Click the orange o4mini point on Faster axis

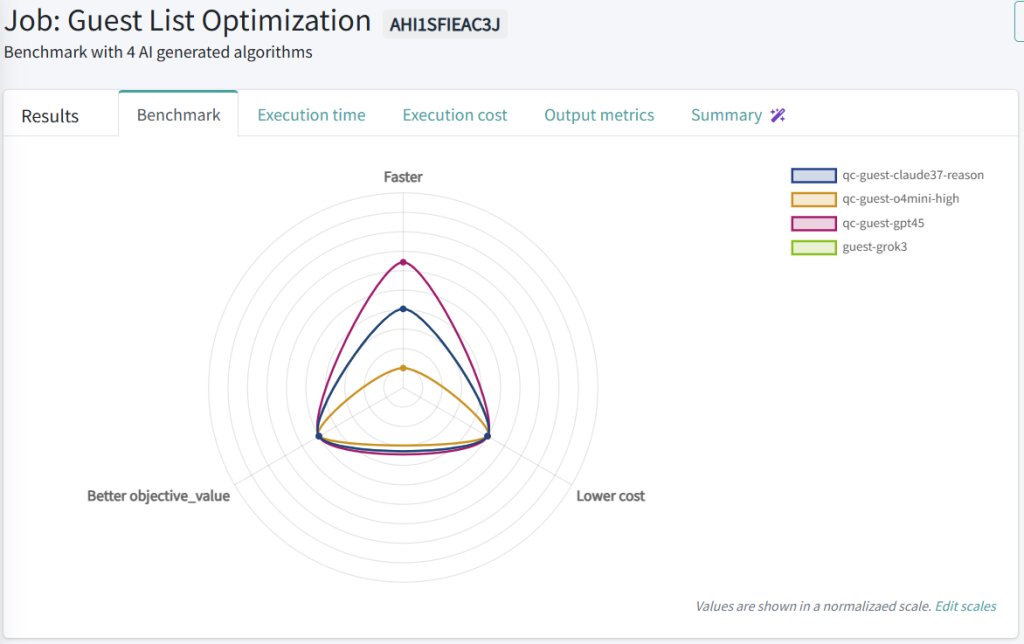point(403,368)
